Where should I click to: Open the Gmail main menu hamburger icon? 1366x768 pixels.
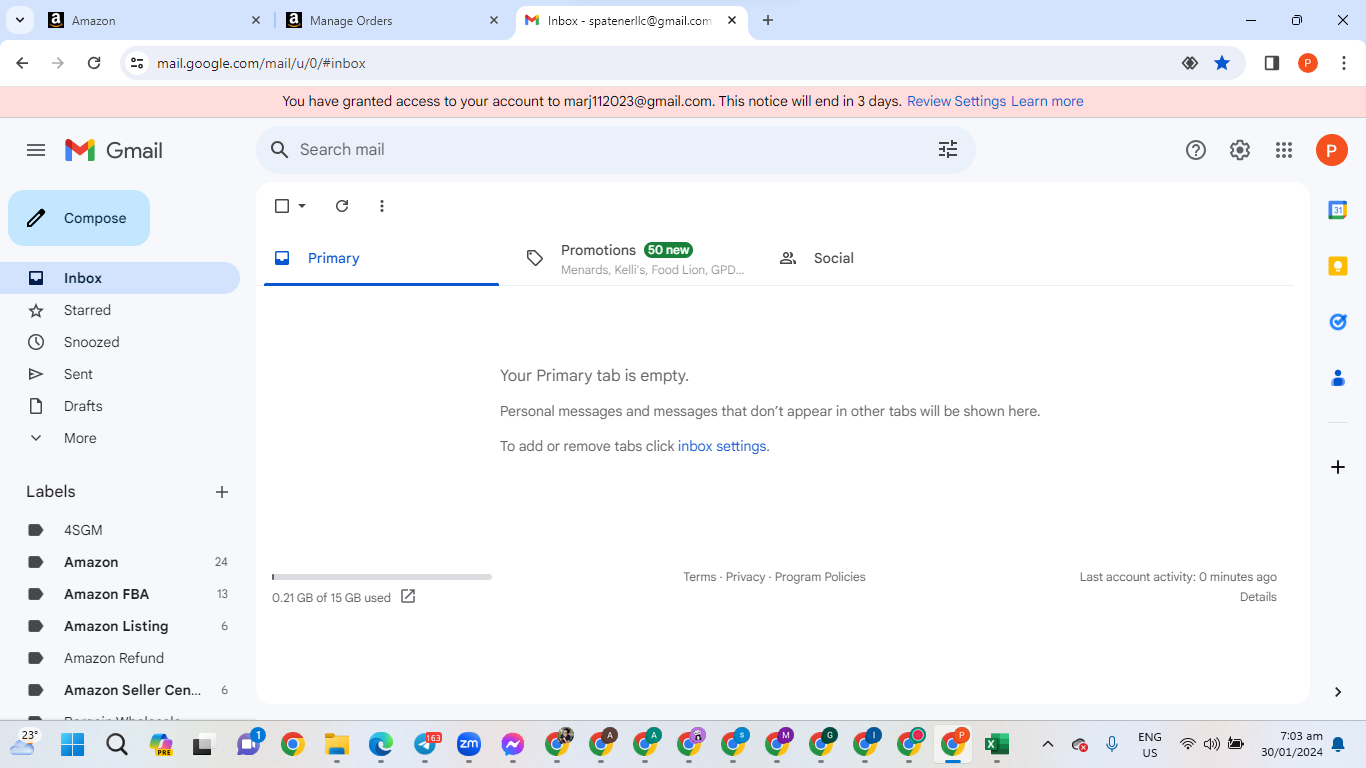(36, 150)
